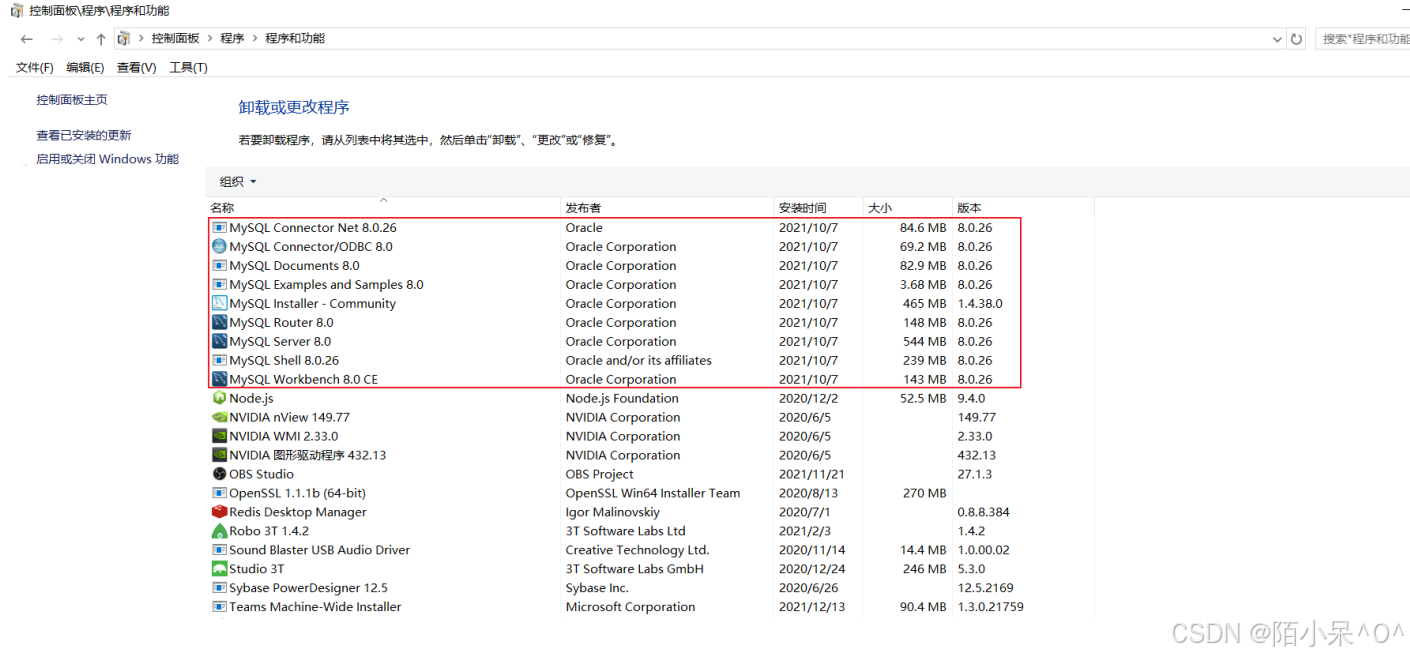
Task: Open the 文件(F) menu
Action: pyautogui.click(x=35, y=68)
